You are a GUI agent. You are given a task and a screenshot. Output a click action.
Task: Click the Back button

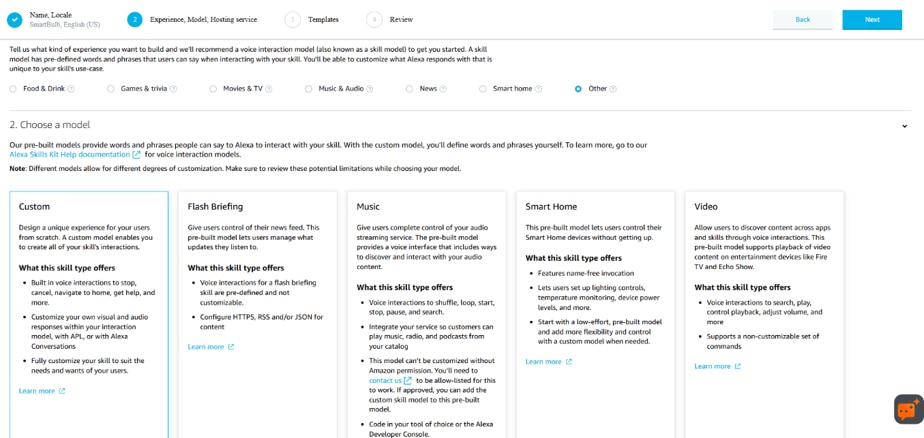pos(803,19)
